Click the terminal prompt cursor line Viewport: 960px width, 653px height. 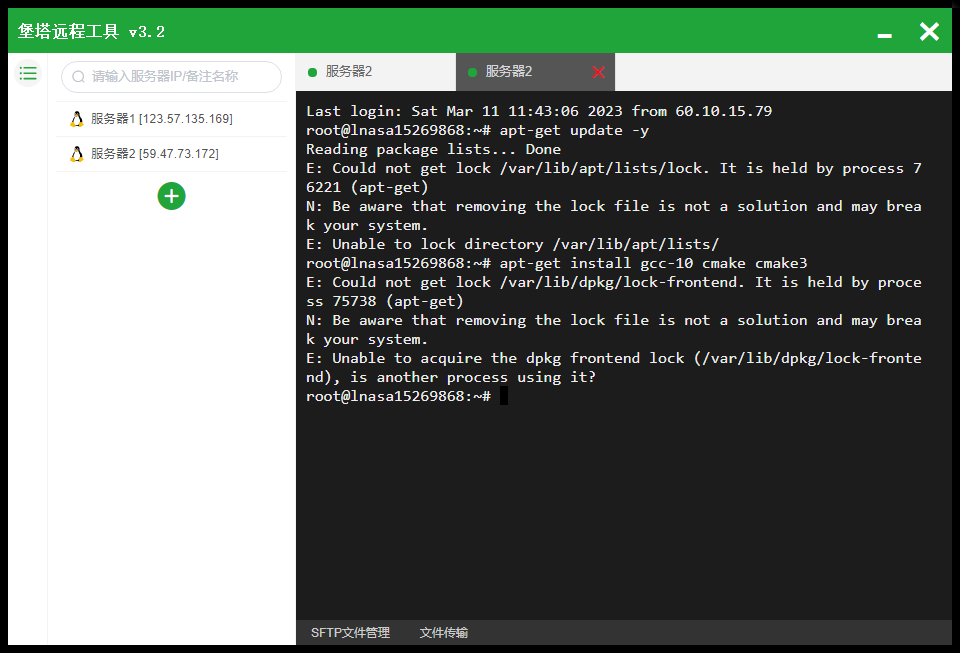pyautogui.click(x=407, y=396)
